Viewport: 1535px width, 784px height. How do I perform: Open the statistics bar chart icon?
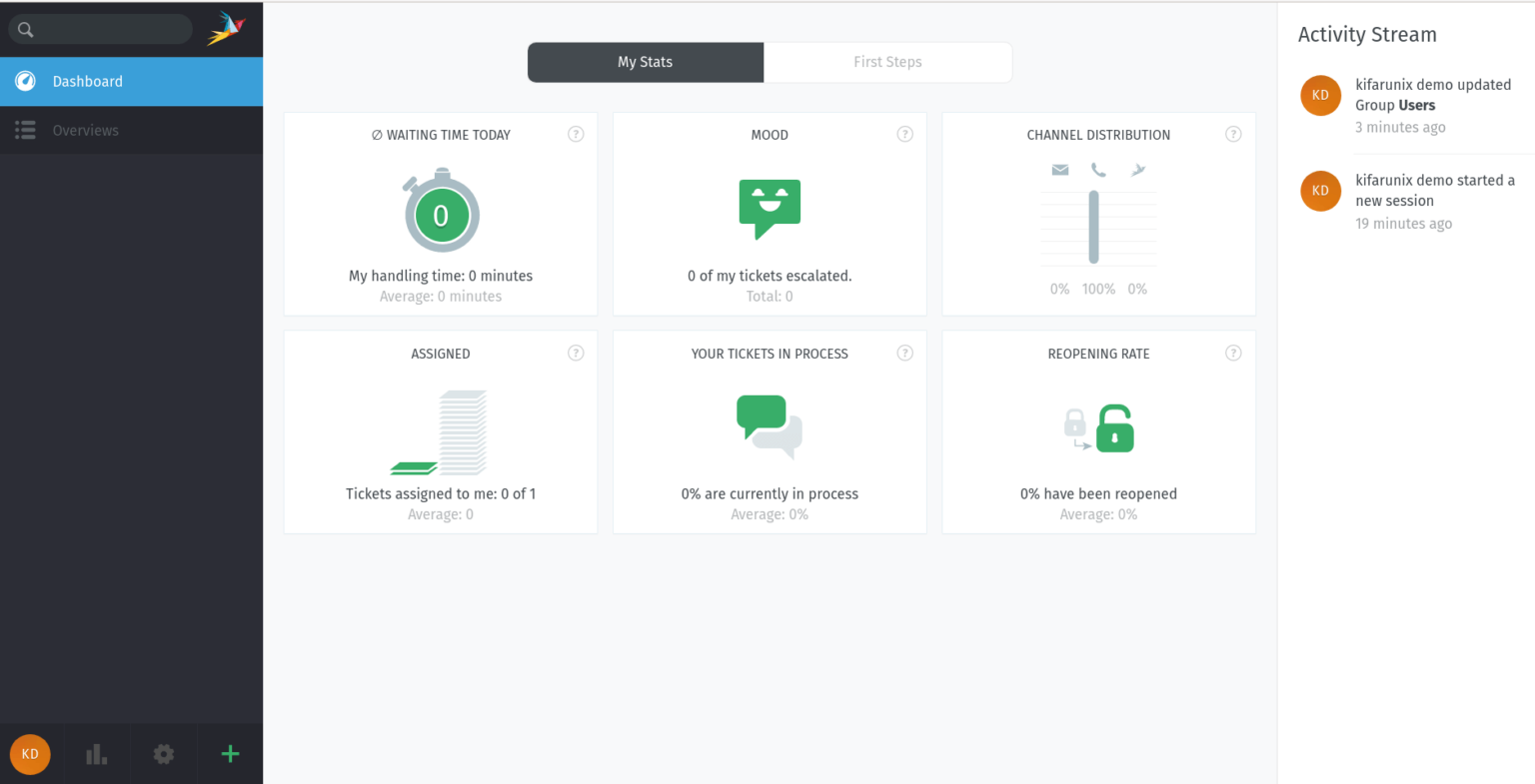pos(97,754)
